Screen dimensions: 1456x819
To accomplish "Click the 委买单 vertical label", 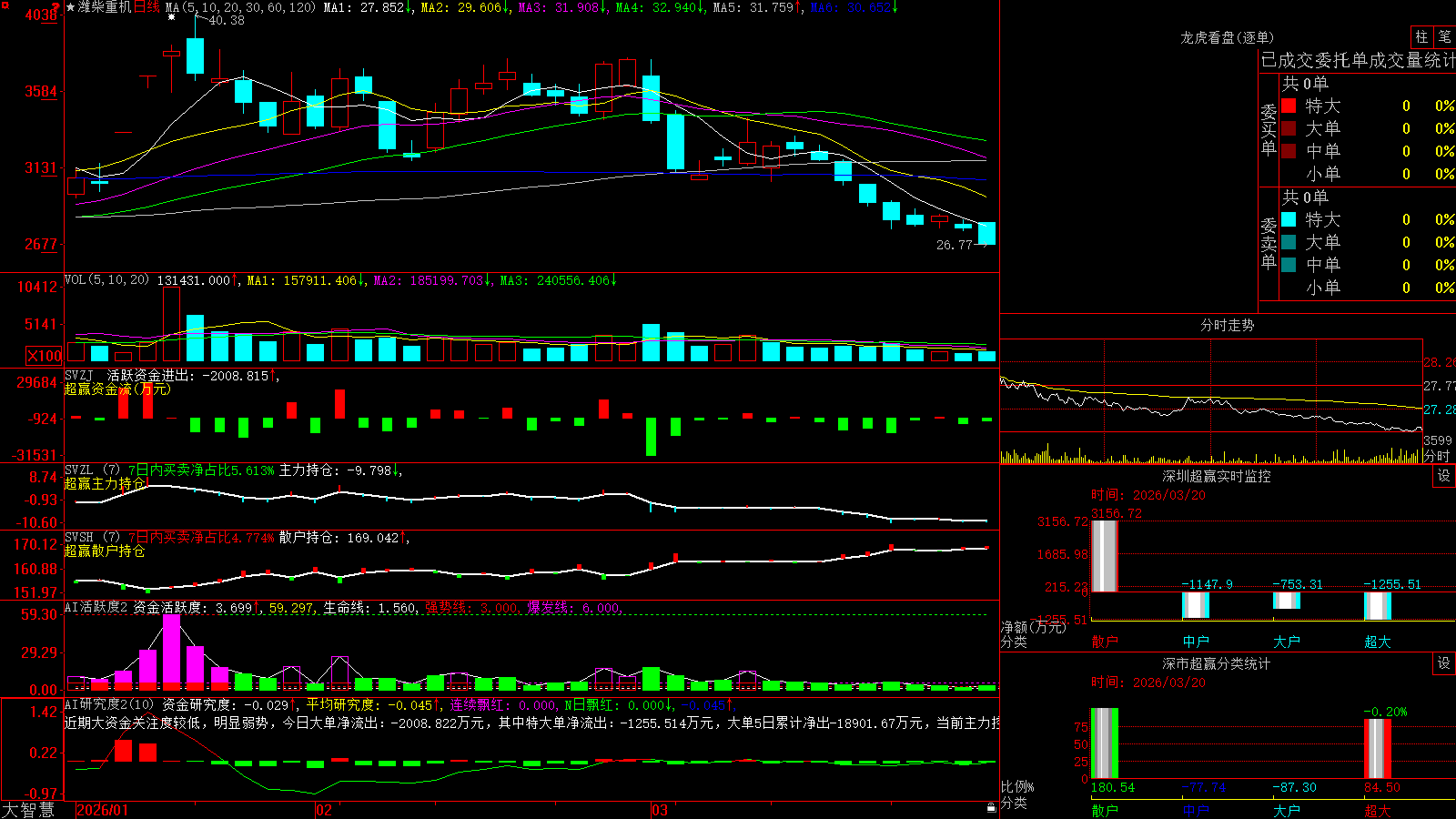I will 1269,129.
